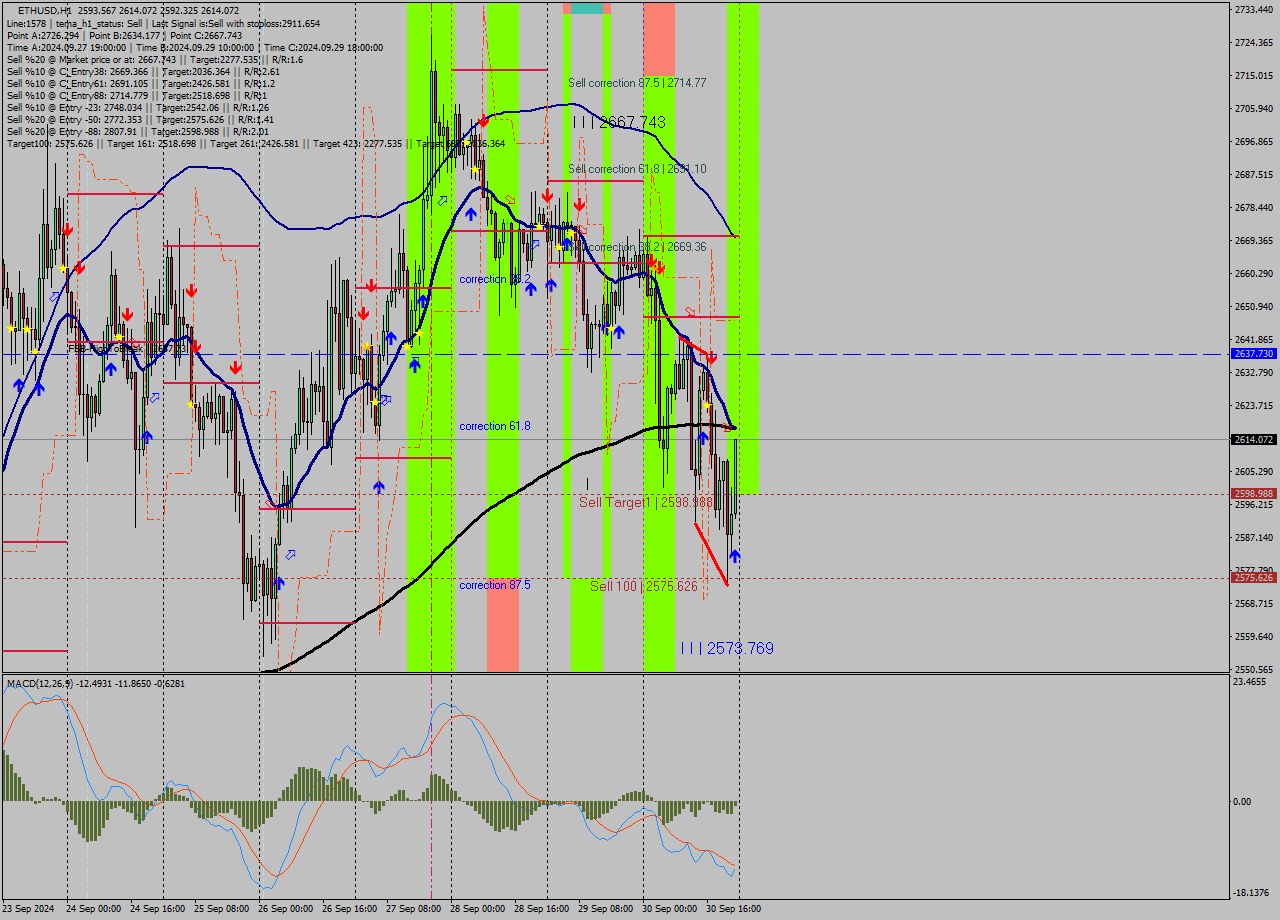Image resolution: width=1280 pixels, height=920 pixels.
Task: Click the 2660.290 price axis value
Action: click(x=1253, y=273)
